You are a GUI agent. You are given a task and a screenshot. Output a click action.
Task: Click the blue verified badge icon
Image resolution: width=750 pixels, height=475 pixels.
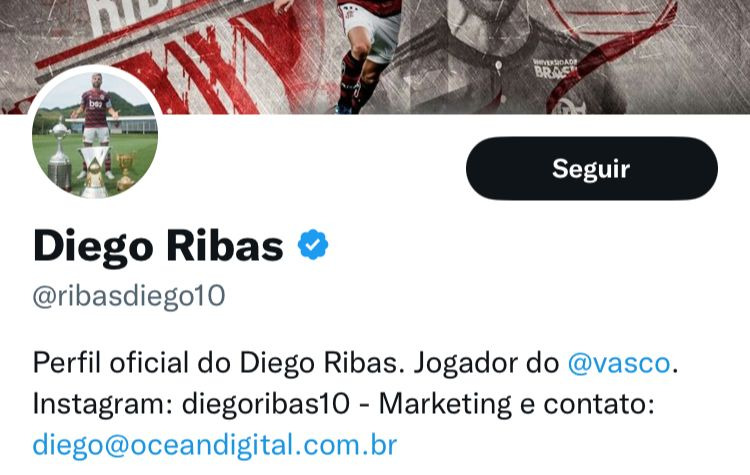click(x=313, y=244)
